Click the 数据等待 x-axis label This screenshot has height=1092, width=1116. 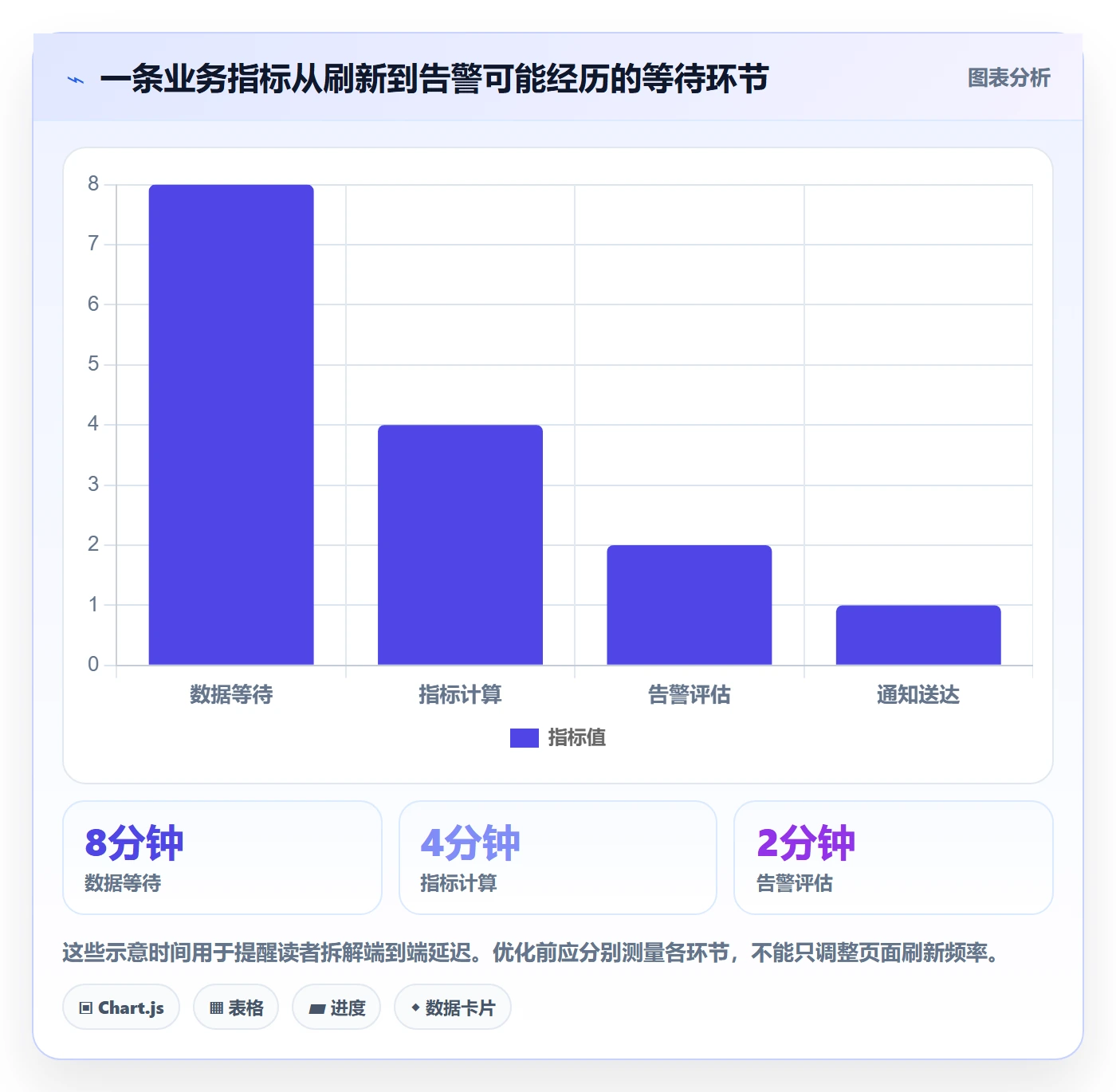pyautogui.click(x=231, y=695)
